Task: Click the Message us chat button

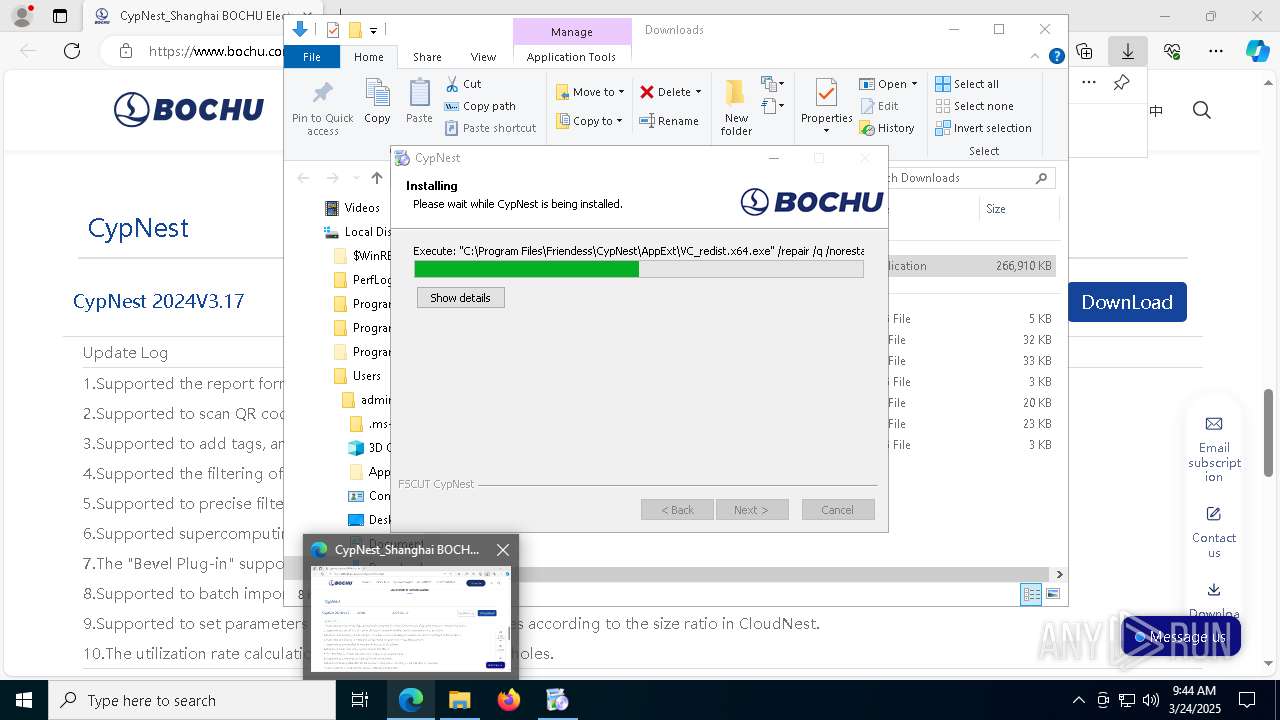Action: (x=1180, y=637)
